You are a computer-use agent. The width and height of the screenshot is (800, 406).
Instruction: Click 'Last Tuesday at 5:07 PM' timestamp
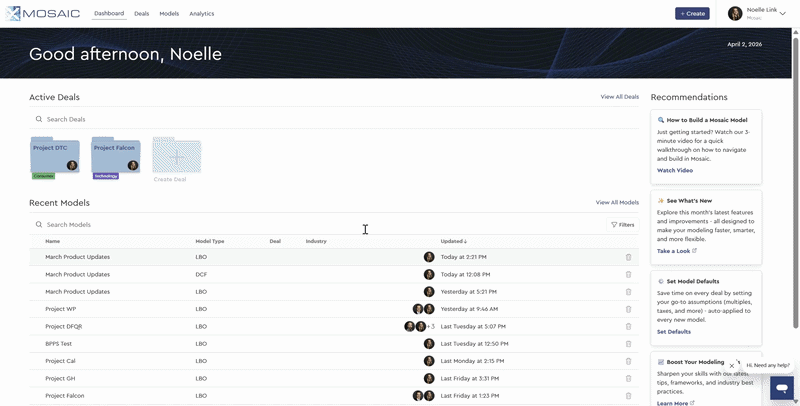click(x=473, y=326)
